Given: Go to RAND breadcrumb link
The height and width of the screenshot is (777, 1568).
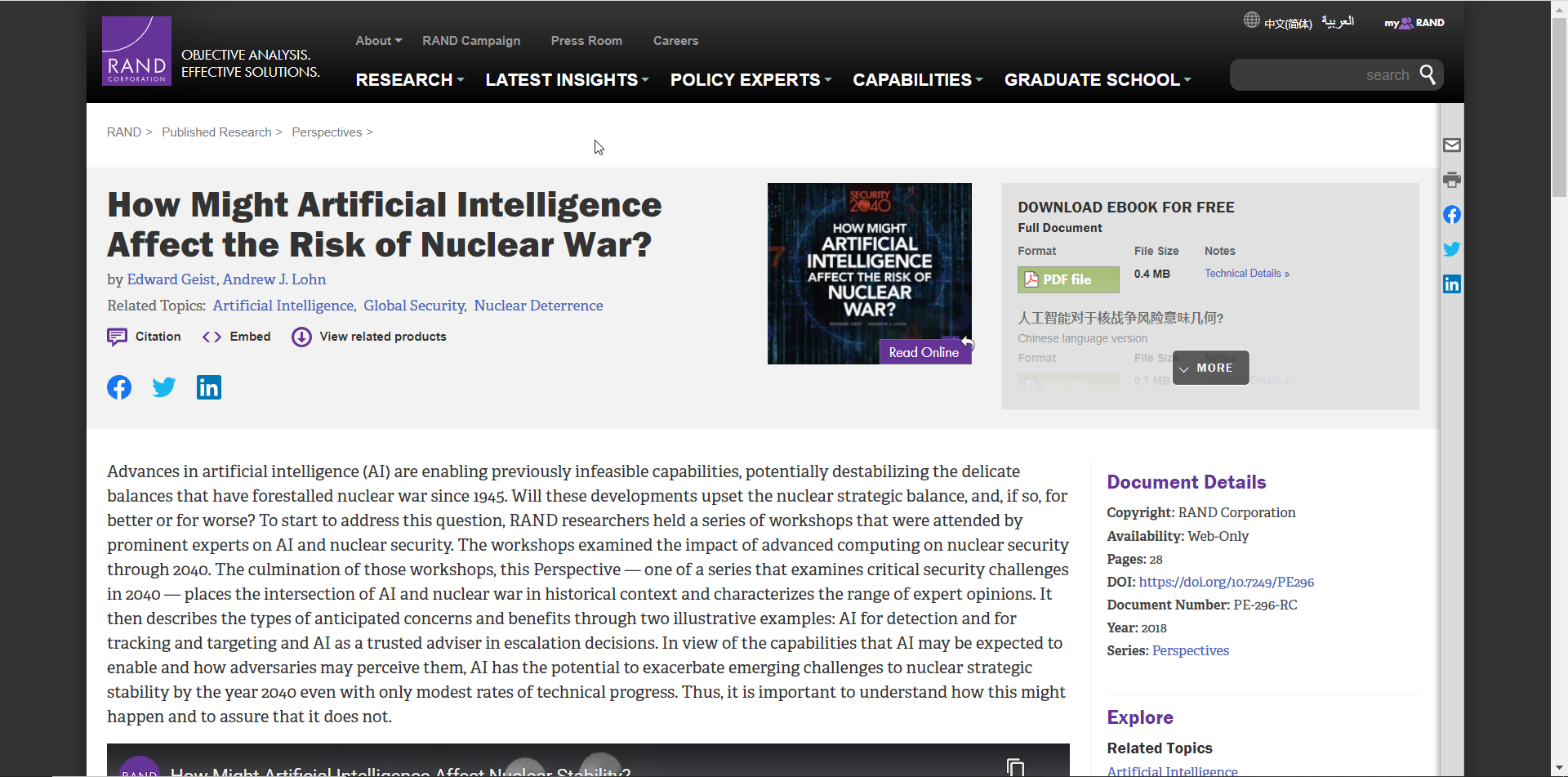Looking at the screenshot, I should point(124,132).
